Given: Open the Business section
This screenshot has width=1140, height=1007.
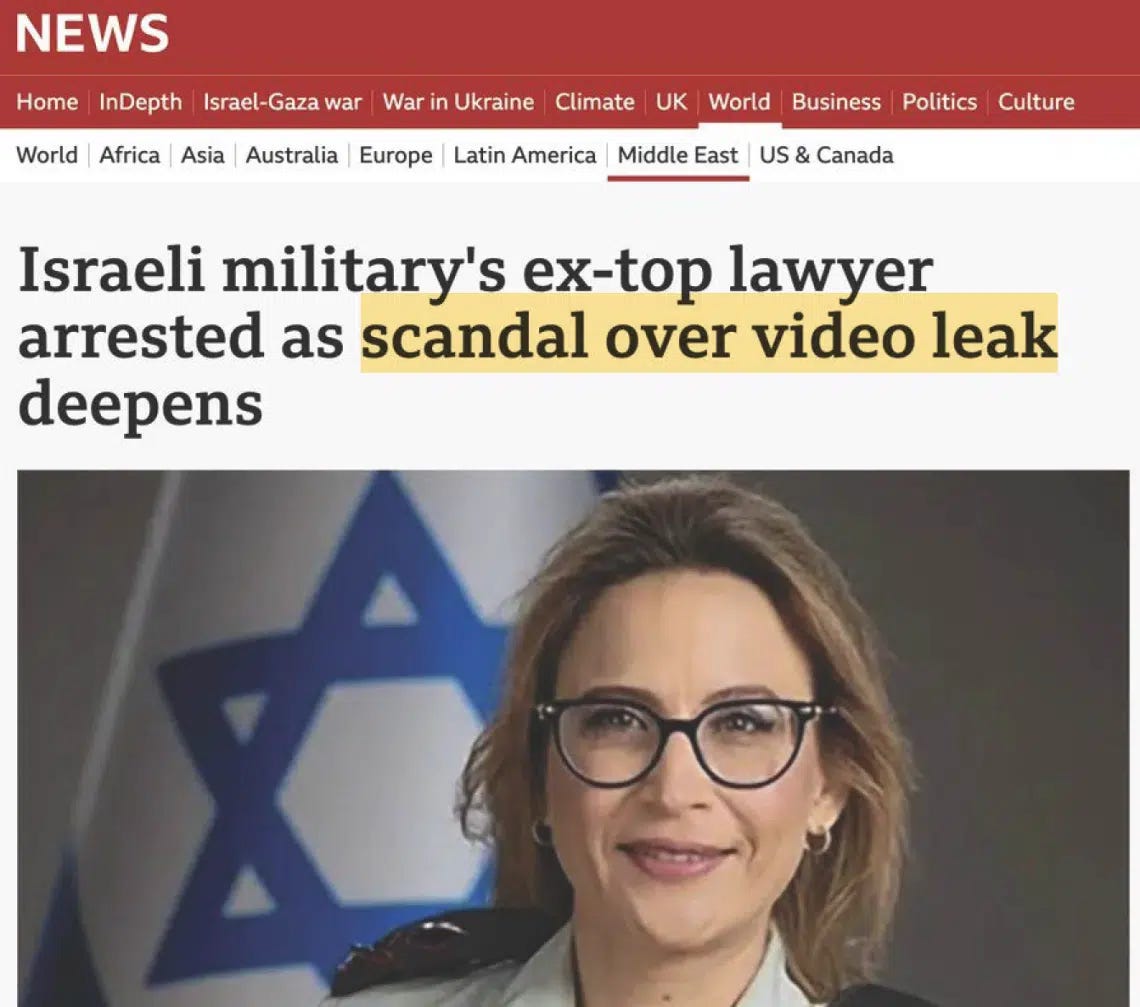Looking at the screenshot, I should [x=836, y=102].
